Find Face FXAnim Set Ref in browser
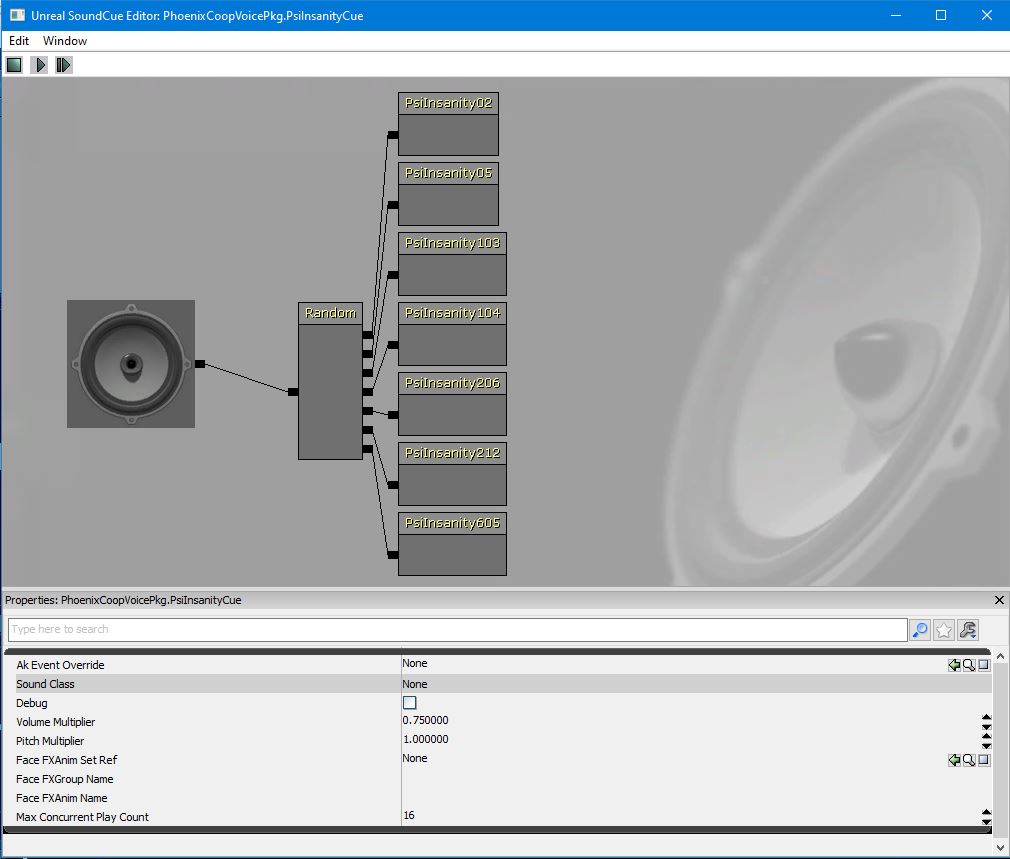 pyautogui.click(x=969, y=760)
